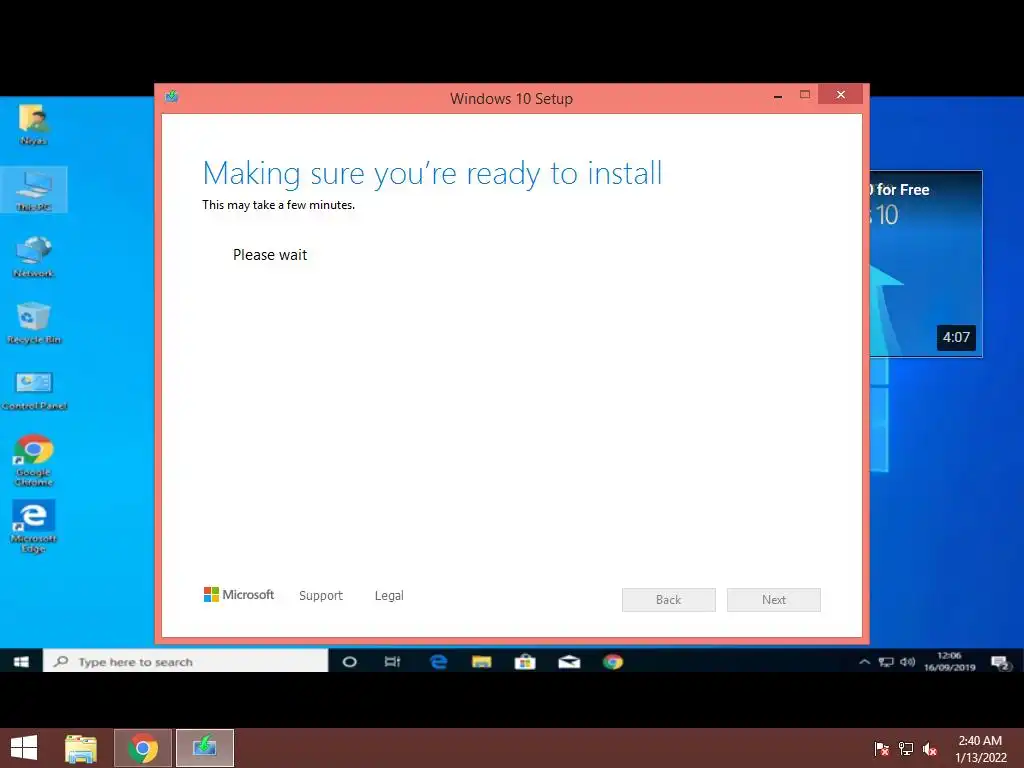Image resolution: width=1024 pixels, height=768 pixels.
Task: Click the inner Windows 10 Start button
Action: coord(21,662)
